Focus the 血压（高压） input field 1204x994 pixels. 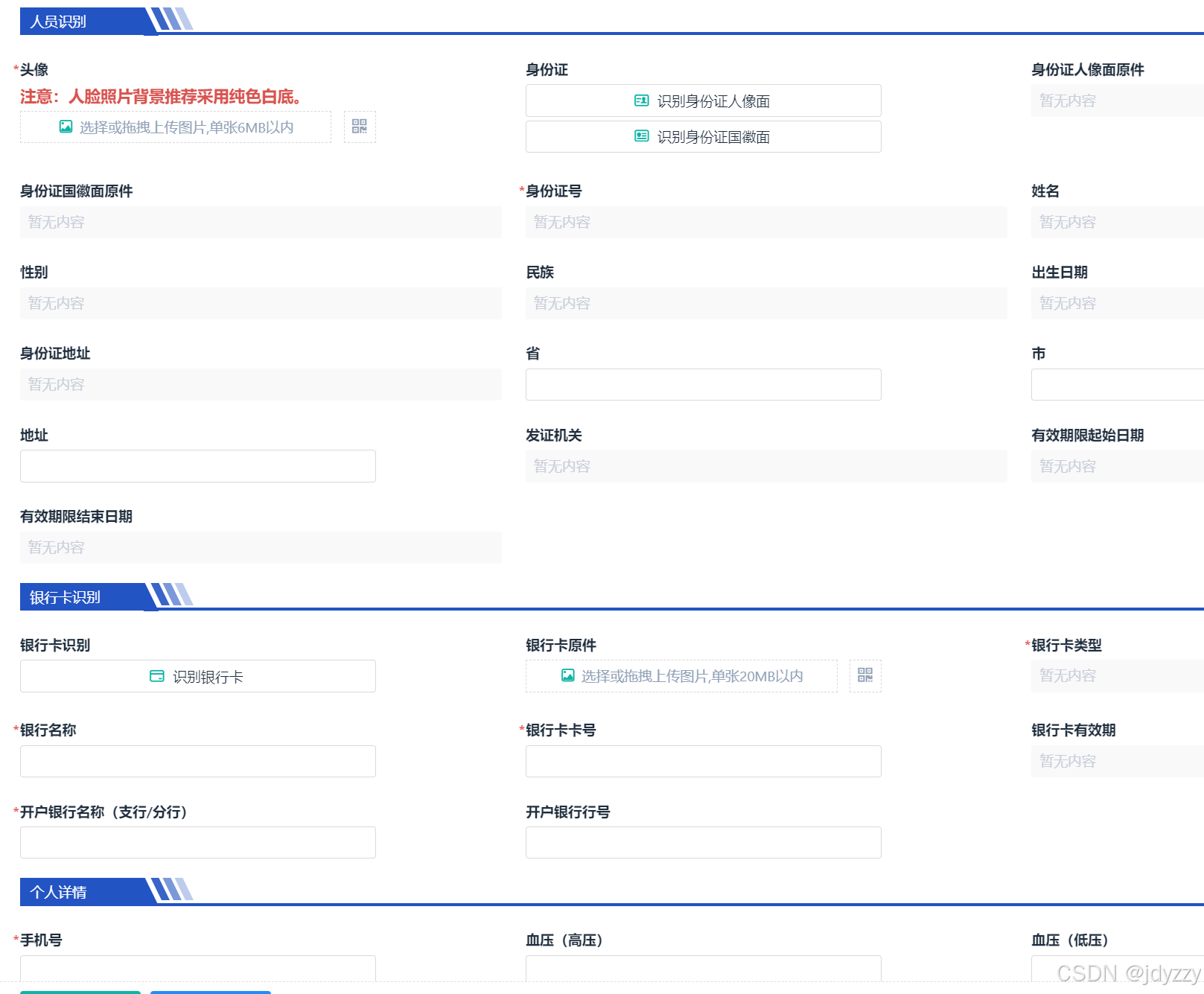704,968
